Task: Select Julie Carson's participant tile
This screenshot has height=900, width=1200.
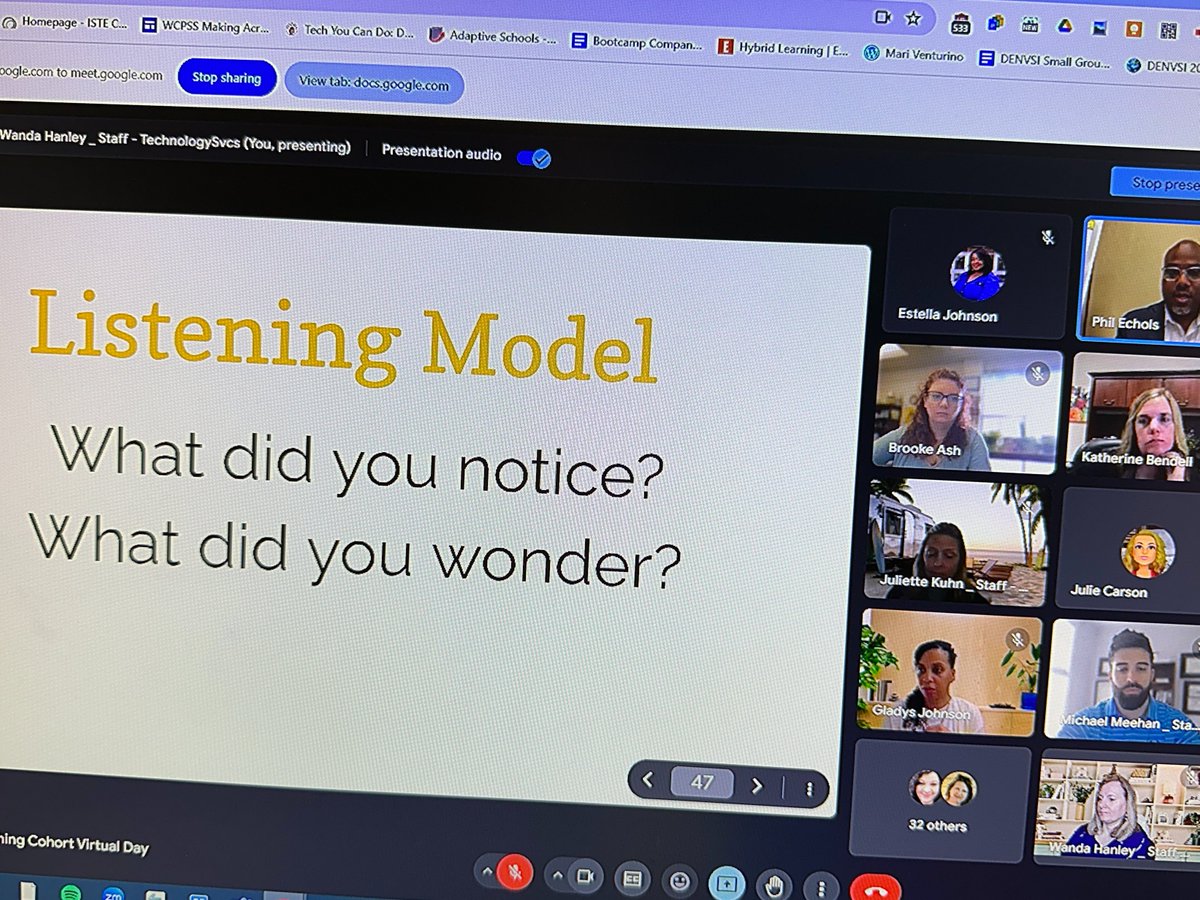Action: point(1130,549)
